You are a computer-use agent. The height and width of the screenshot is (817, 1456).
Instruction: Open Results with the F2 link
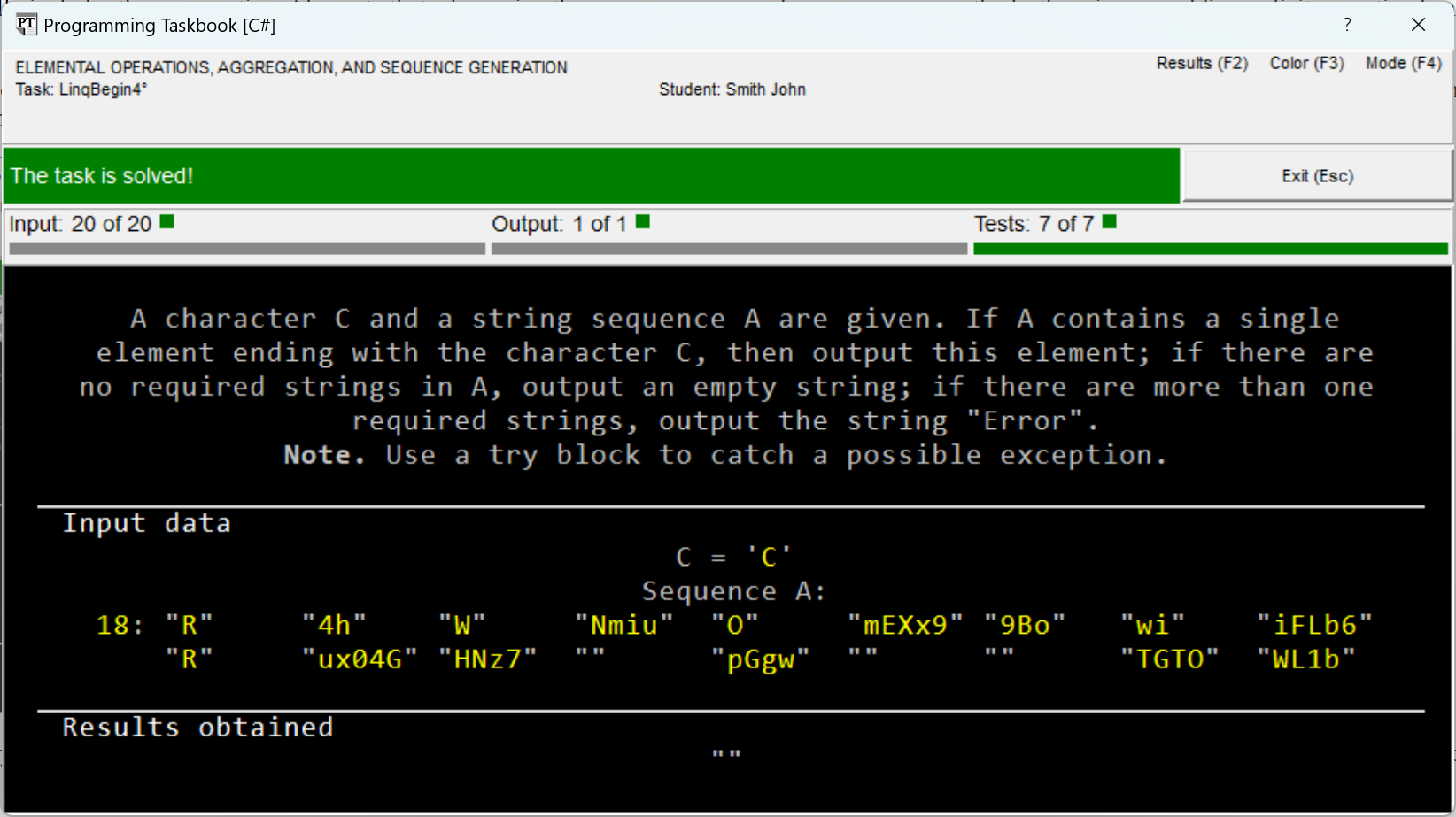point(1202,64)
